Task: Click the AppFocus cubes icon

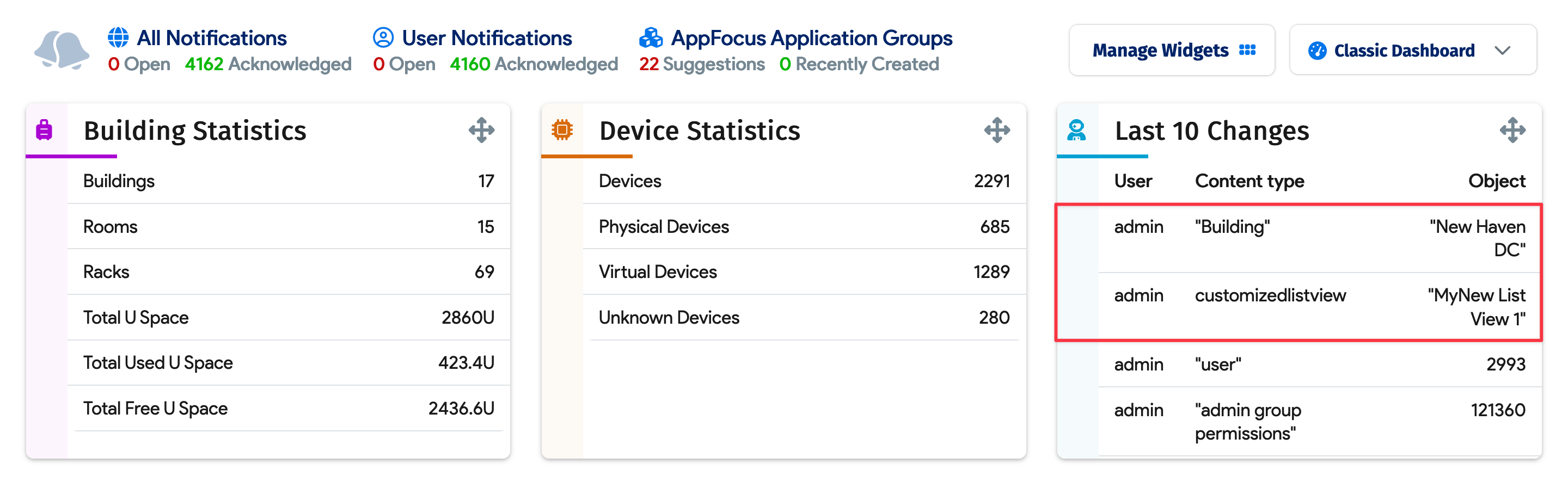Action: 651,38
